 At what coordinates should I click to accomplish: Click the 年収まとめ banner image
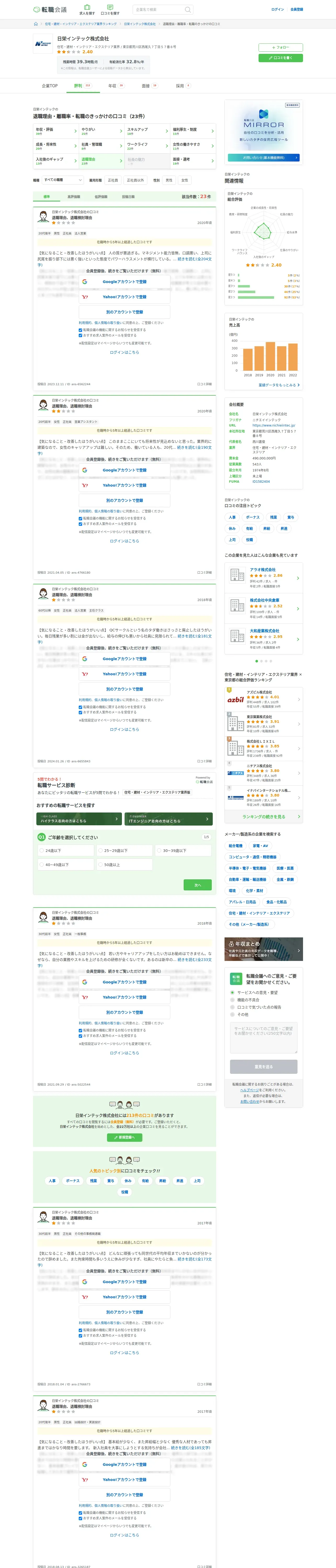point(264,949)
